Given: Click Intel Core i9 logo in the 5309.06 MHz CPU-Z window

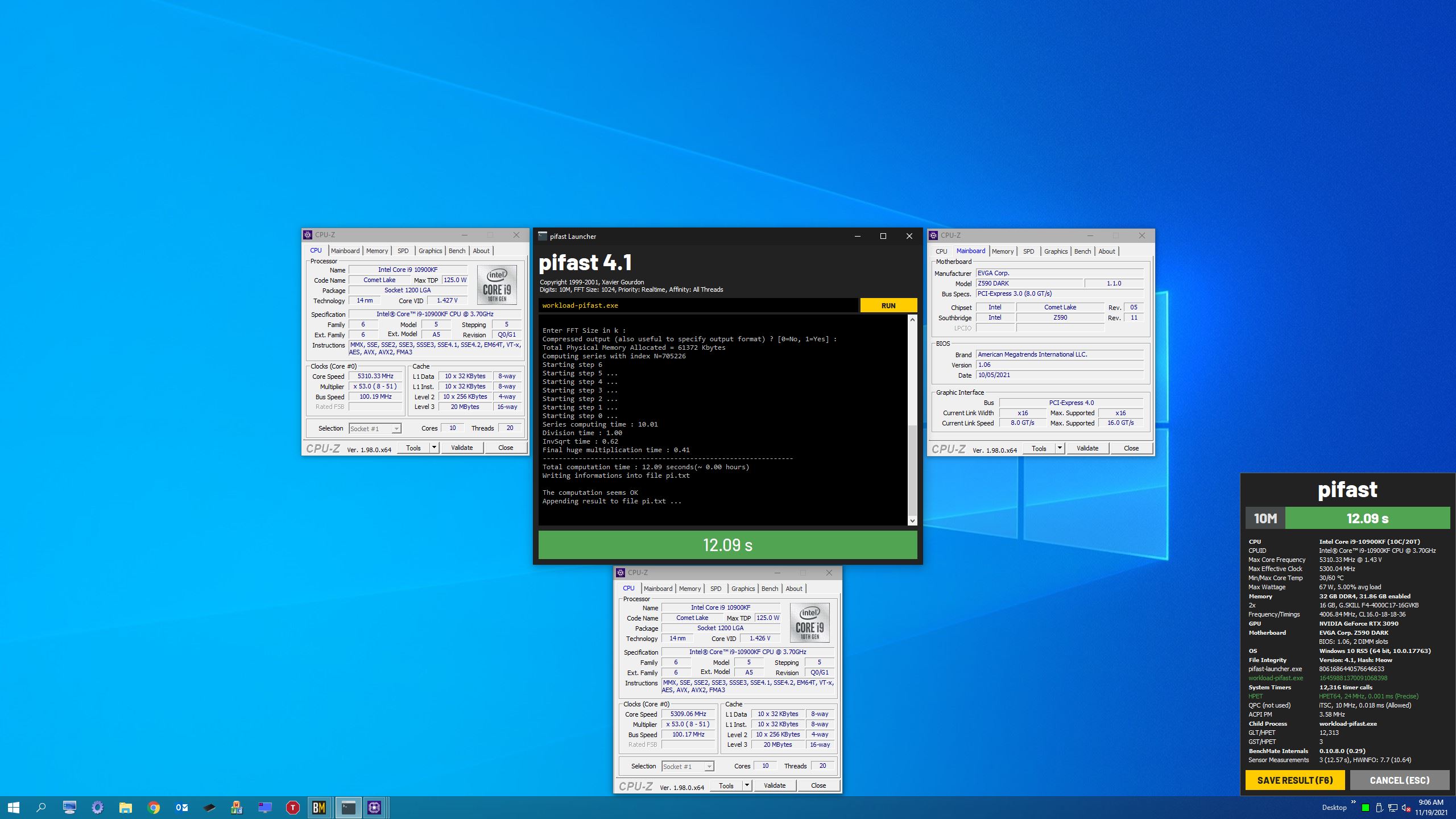Looking at the screenshot, I should pyautogui.click(x=809, y=622).
